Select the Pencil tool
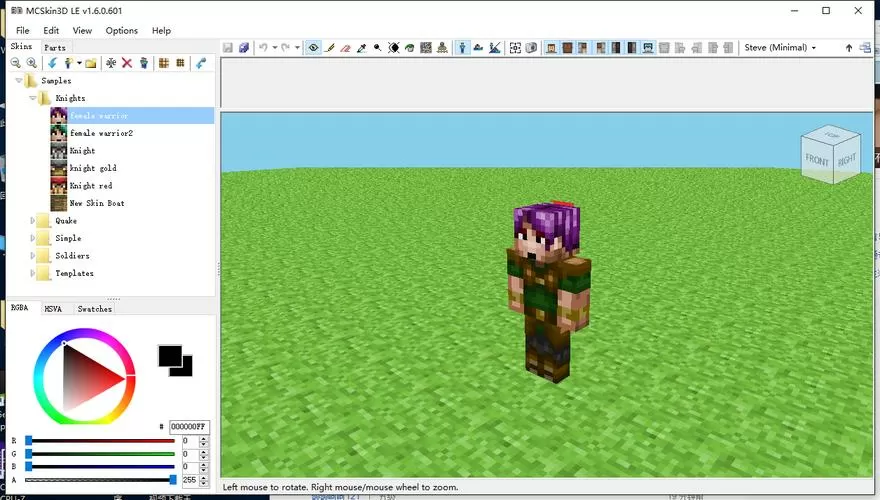880x500 pixels. pyautogui.click(x=330, y=48)
